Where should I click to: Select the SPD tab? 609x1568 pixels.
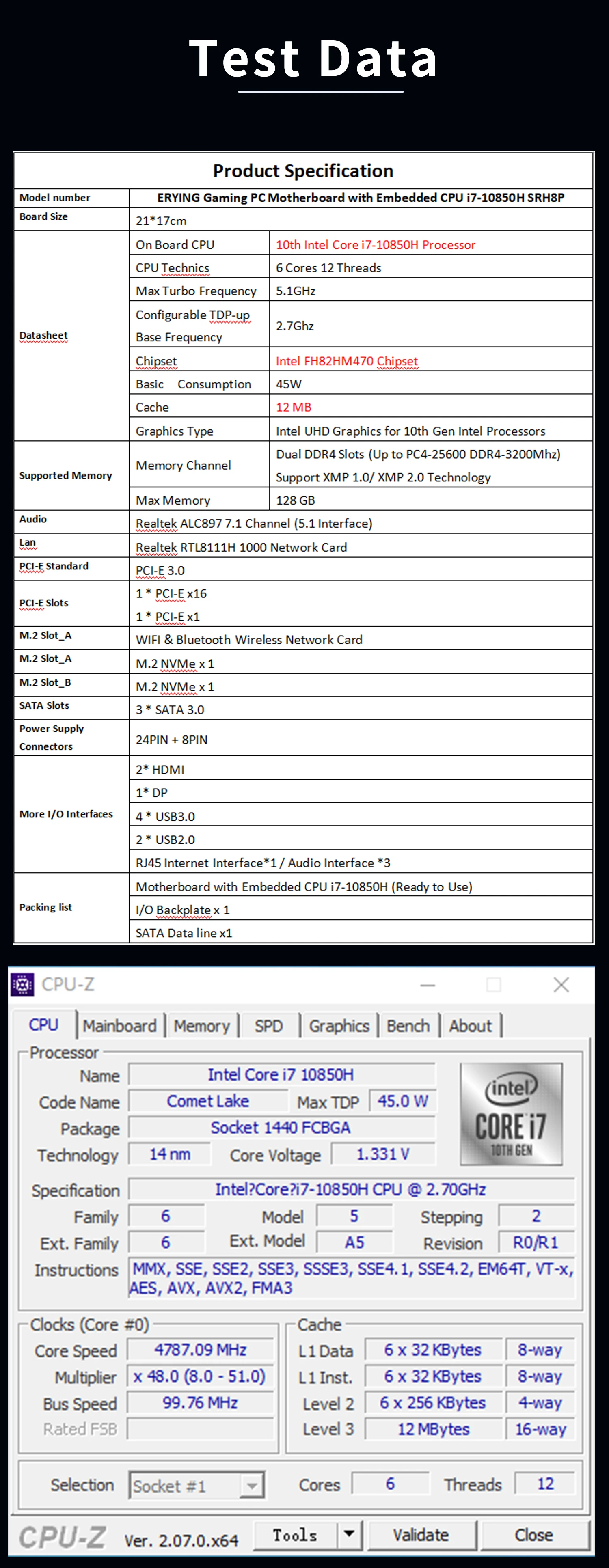[x=269, y=1026]
